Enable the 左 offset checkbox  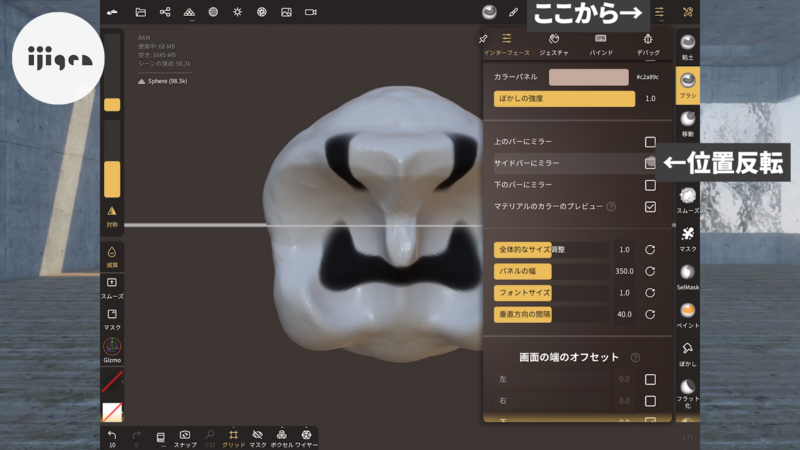[650, 379]
